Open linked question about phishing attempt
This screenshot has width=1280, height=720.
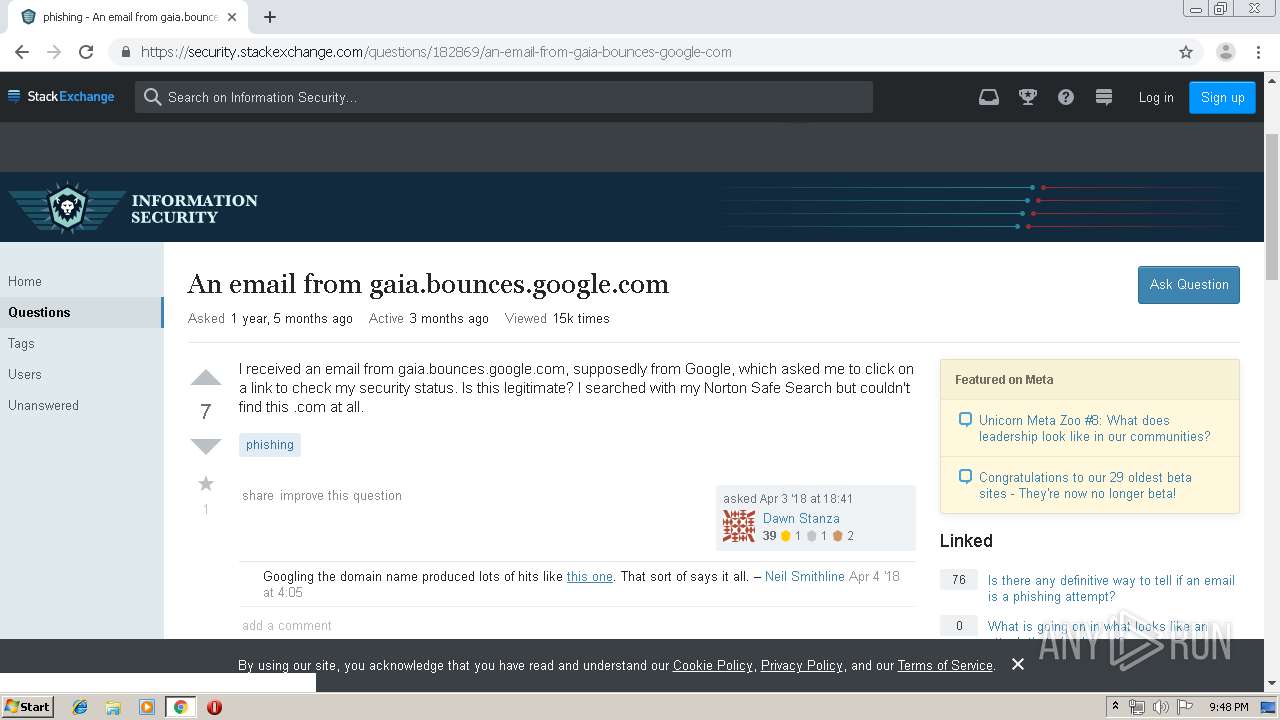click(x=1111, y=588)
